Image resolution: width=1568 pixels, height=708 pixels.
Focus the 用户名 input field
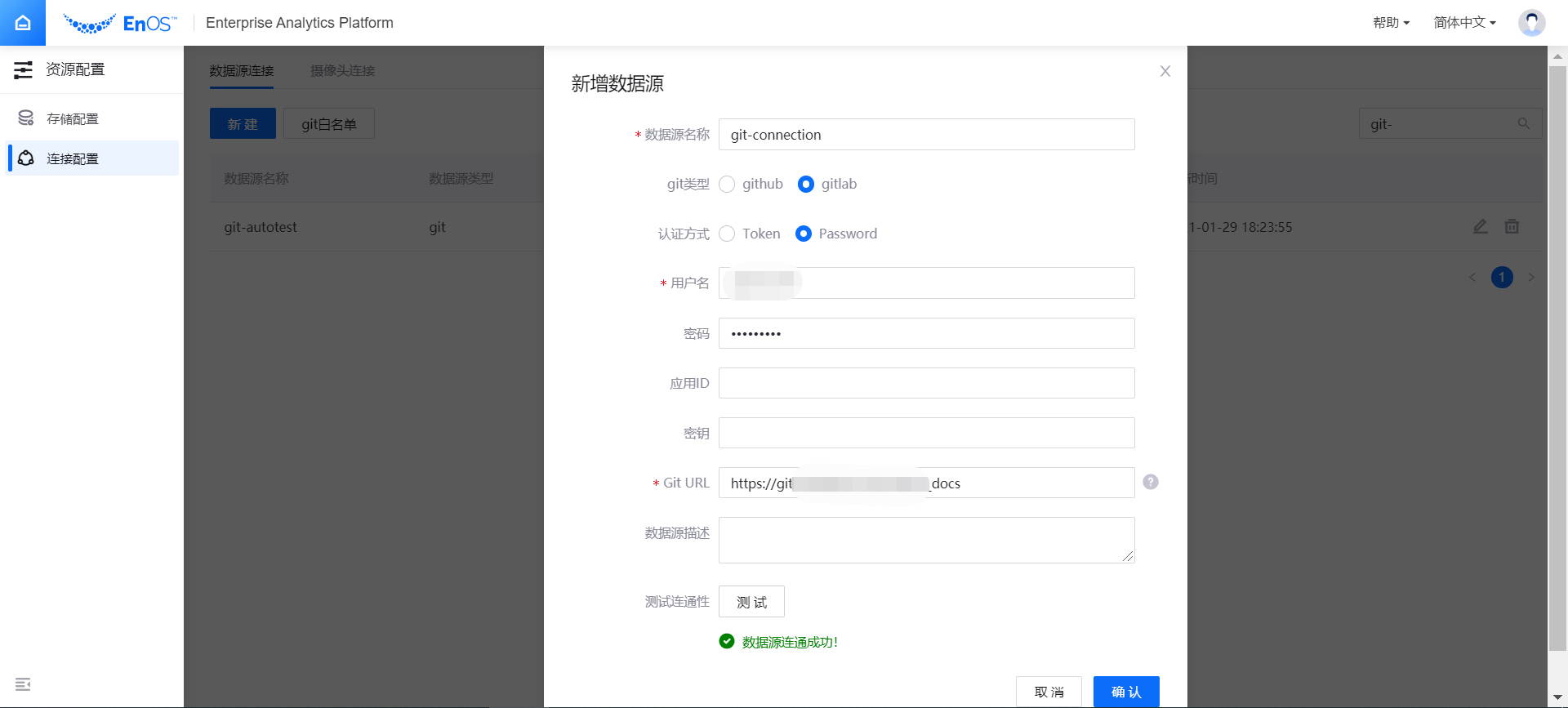(x=926, y=283)
